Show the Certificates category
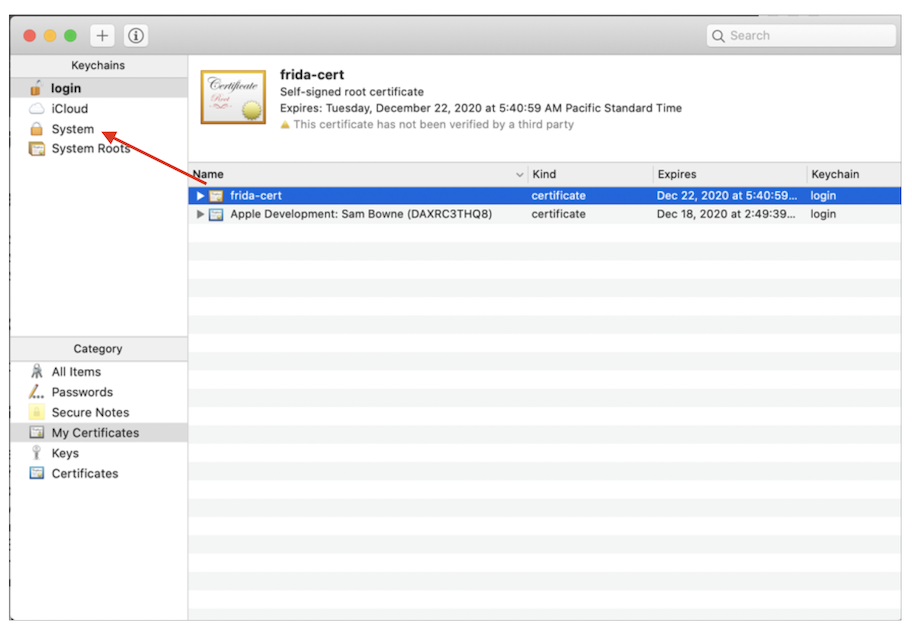912x632 pixels. (x=99, y=473)
